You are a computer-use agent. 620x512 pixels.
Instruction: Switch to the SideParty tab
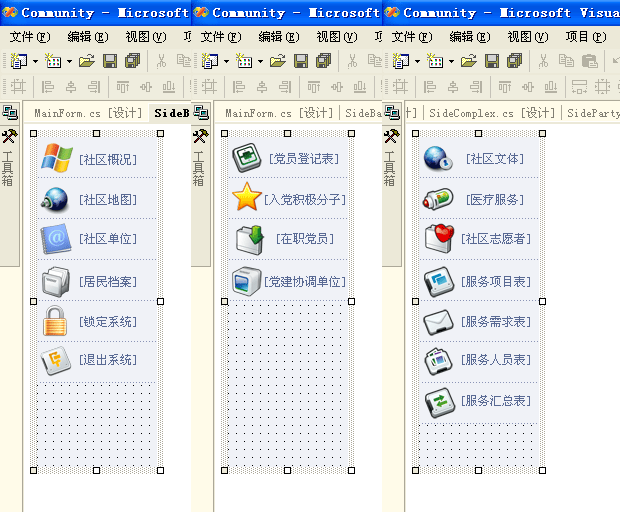[593, 113]
